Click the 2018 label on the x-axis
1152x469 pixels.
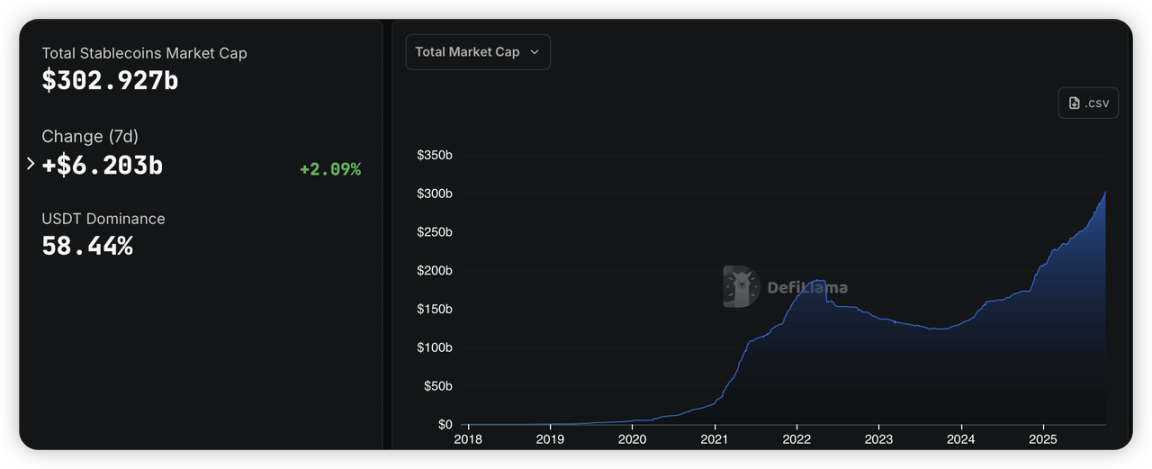pos(468,439)
